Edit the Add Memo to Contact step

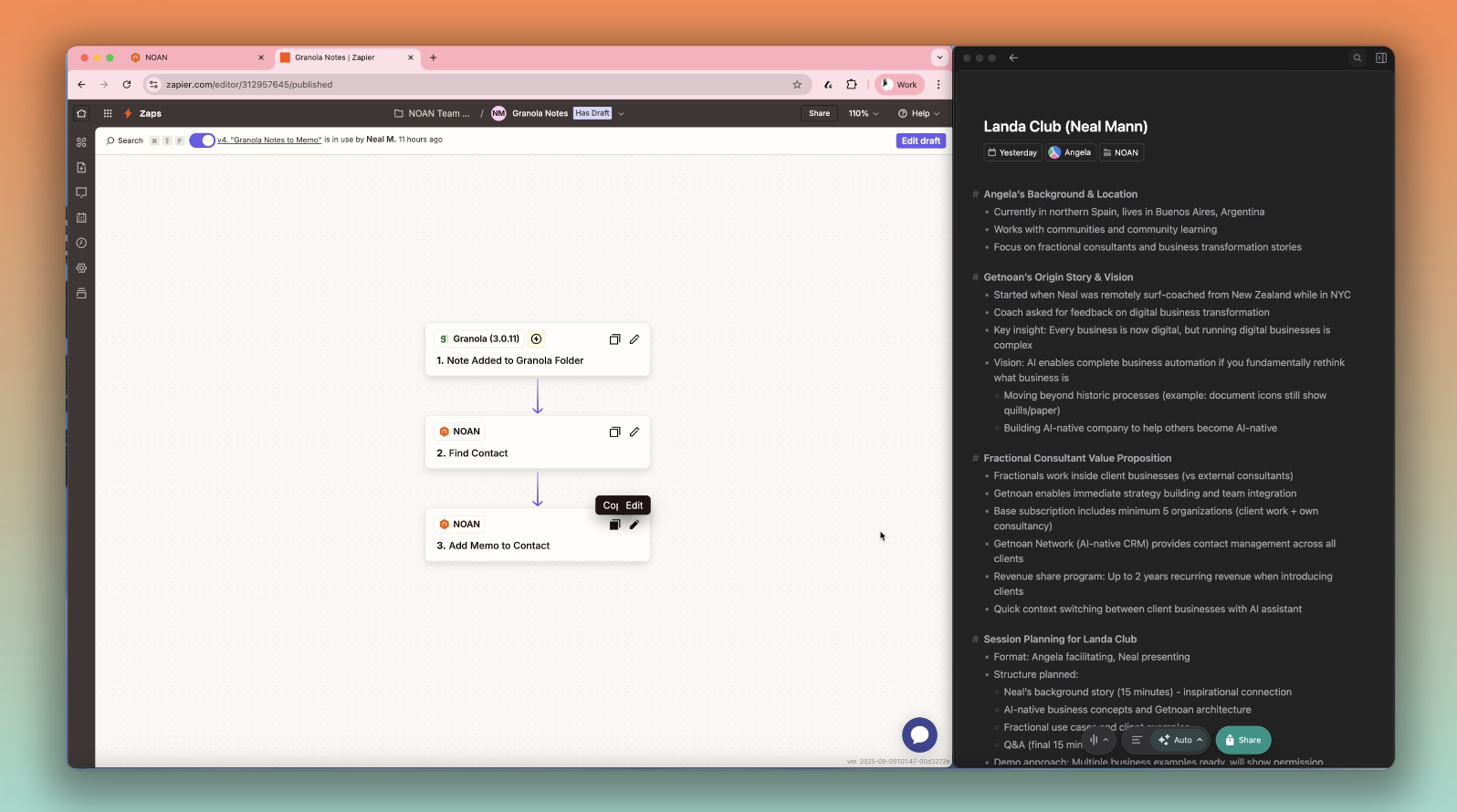634,525
